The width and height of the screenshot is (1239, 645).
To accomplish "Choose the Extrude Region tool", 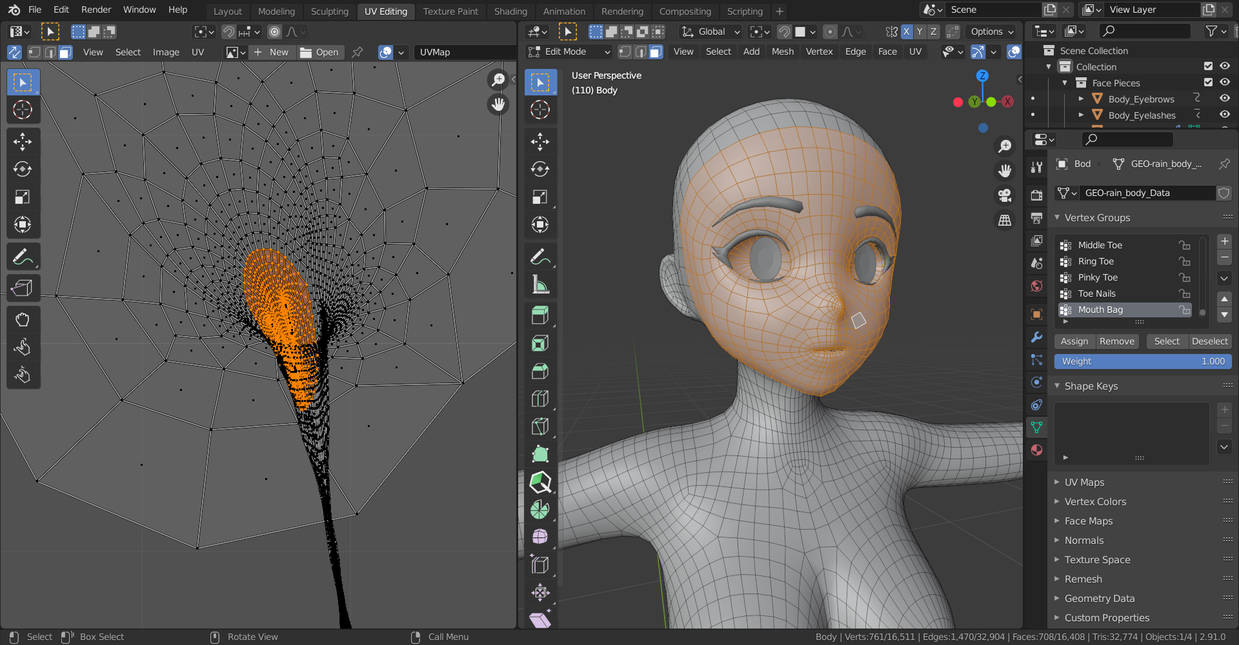I will [x=540, y=316].
